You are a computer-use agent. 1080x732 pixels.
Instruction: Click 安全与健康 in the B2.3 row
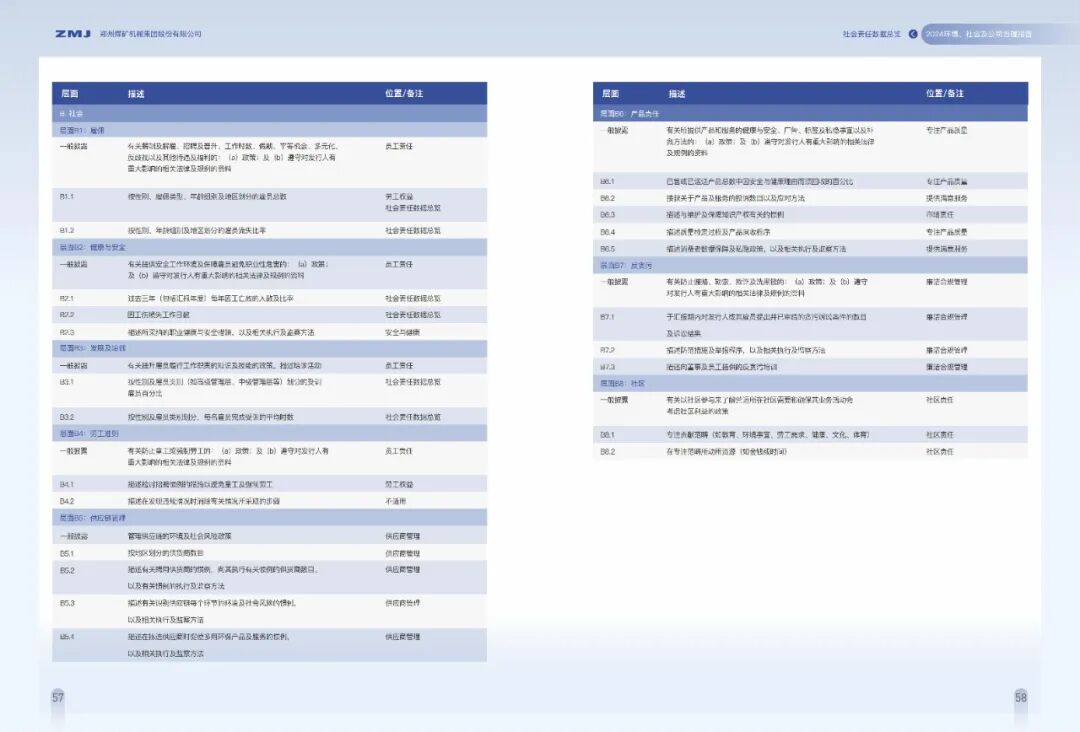[x=402, y=333]
